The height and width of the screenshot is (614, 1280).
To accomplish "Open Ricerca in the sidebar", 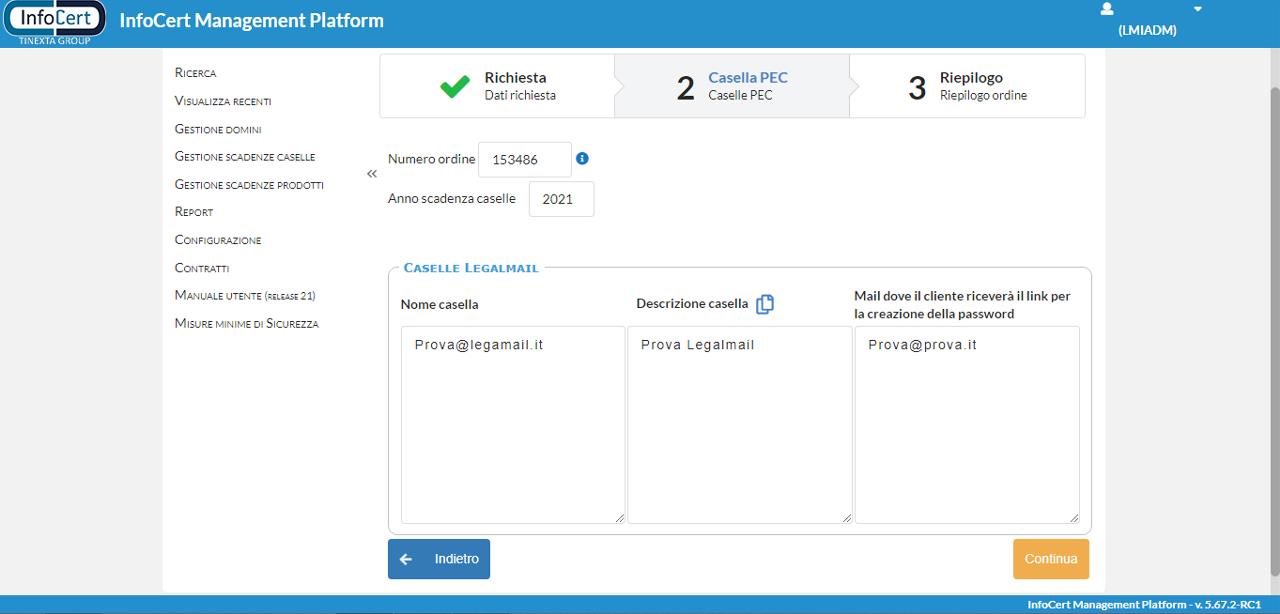I will coord(195,73).
